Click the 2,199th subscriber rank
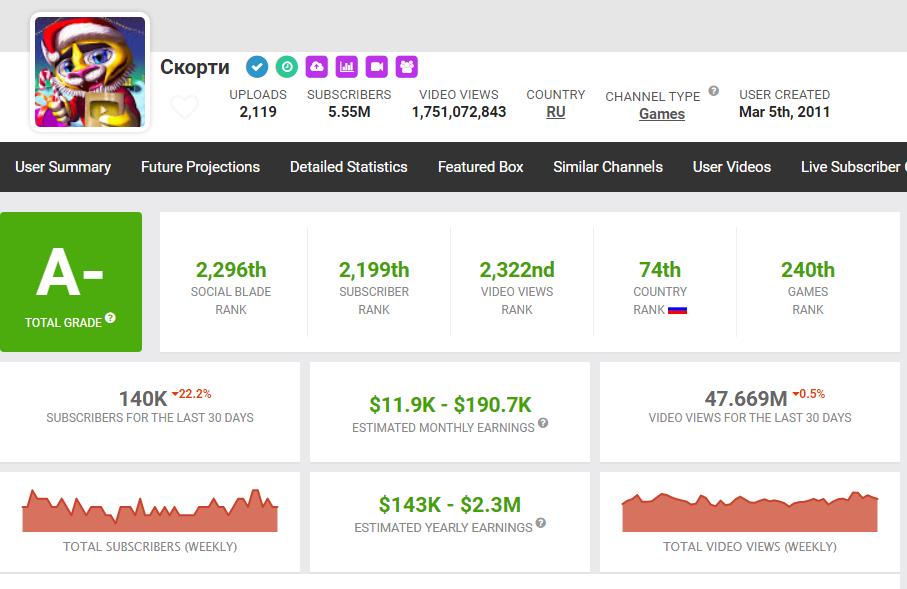The width and height of the screenshot is (907, 589). 374,270
